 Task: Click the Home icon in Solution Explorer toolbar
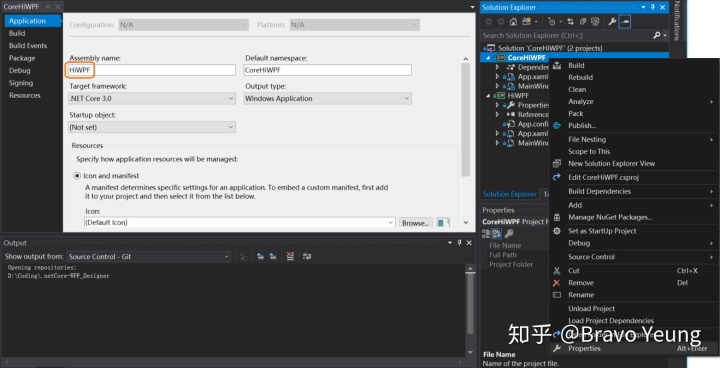[513, 22]
